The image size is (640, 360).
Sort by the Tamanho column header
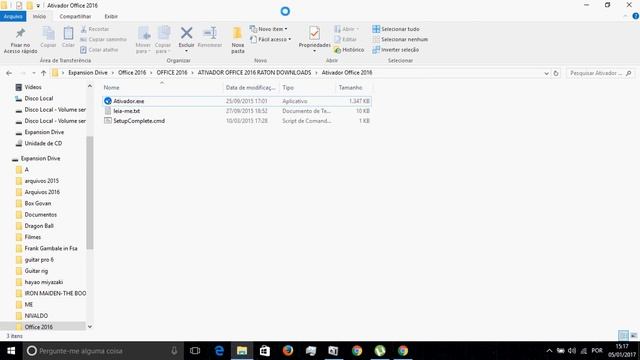(x=353, y=87)
